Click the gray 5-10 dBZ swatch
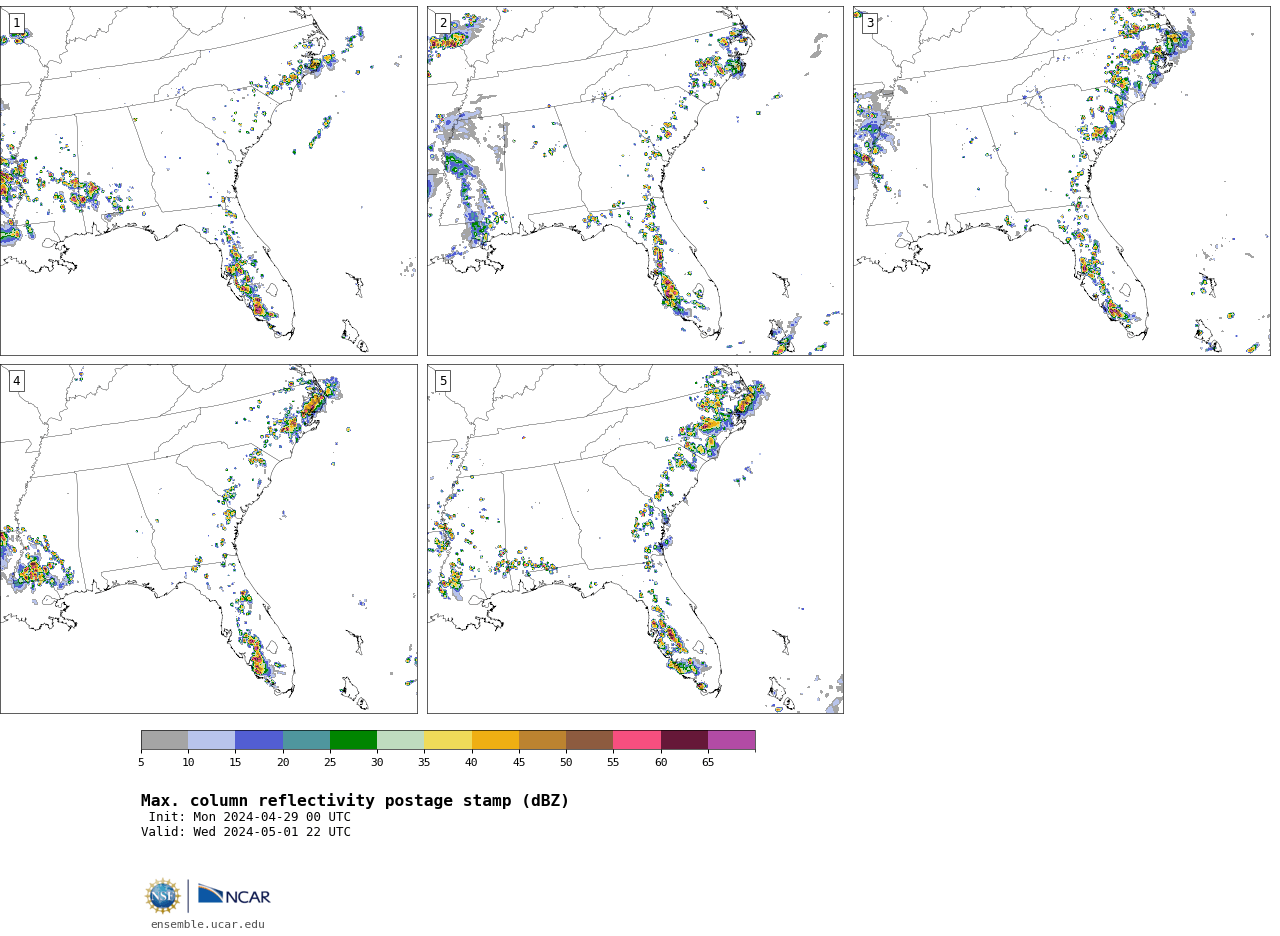This screenshot has width=1280, height=936. click(x=164, y=740)
